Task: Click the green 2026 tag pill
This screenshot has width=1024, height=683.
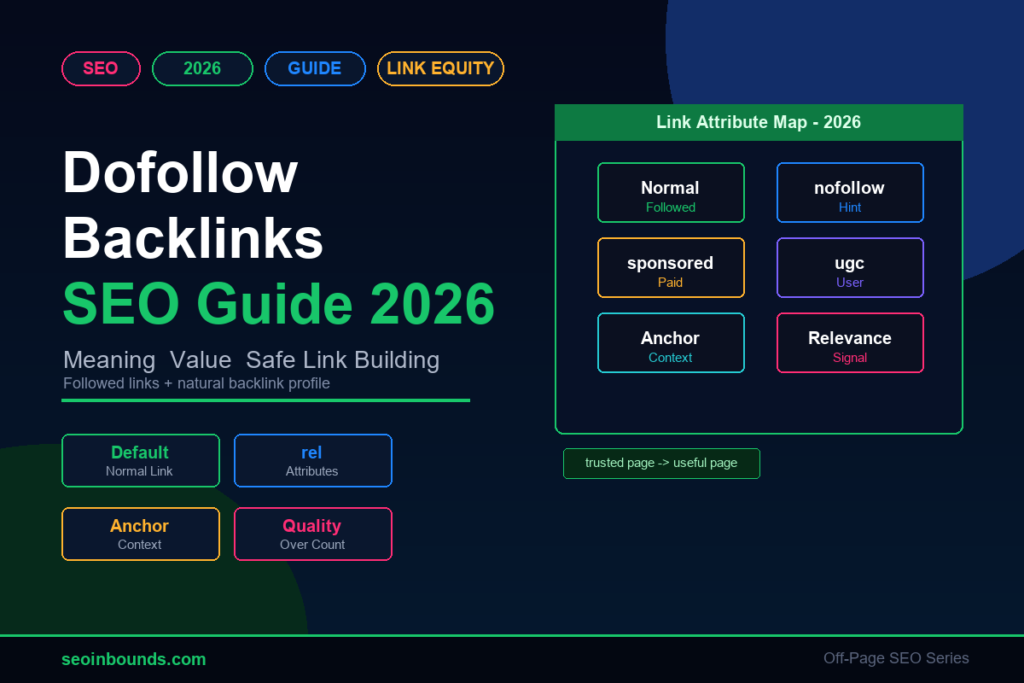Action: pos(202,69)
